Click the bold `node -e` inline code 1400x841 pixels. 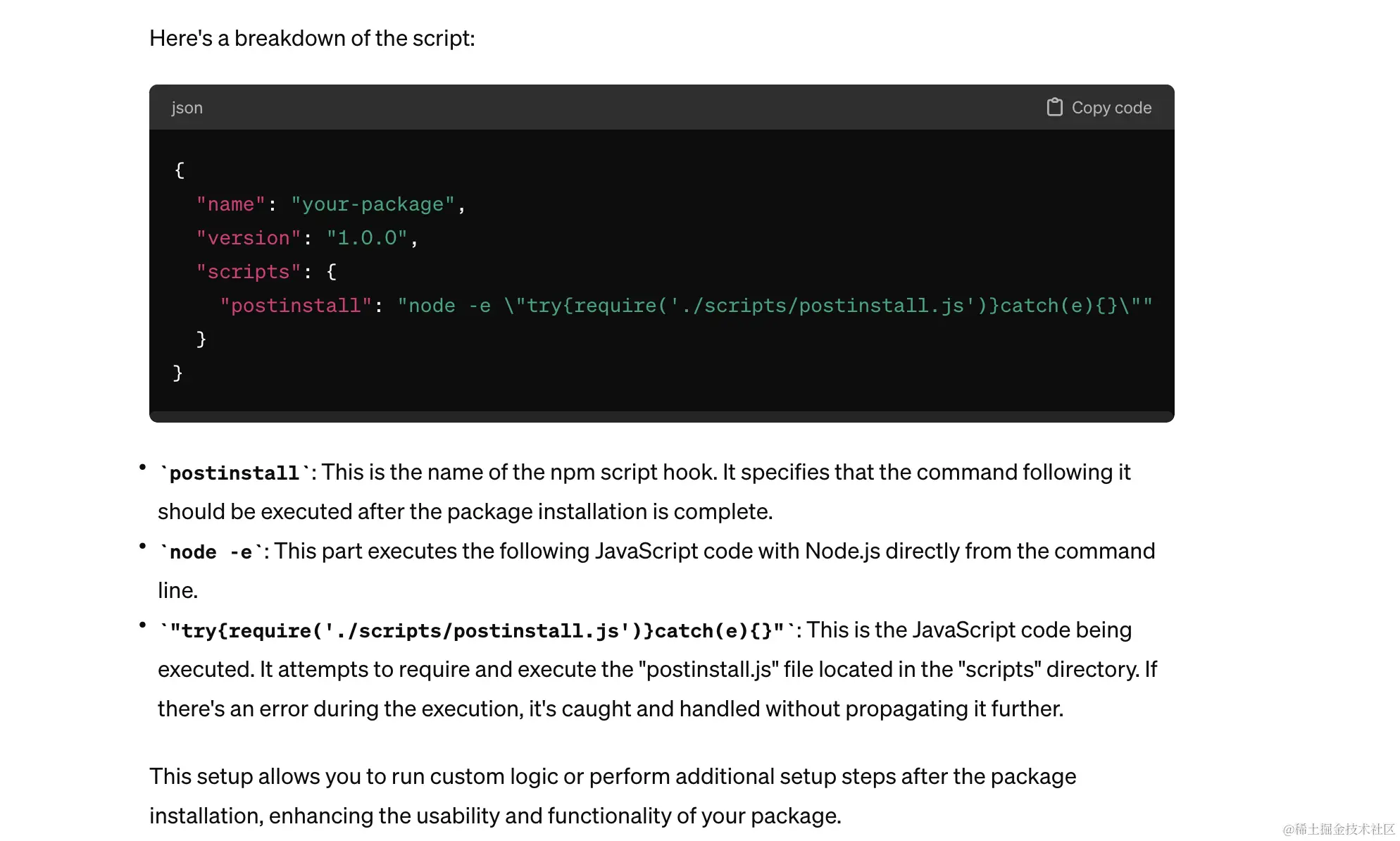(x=211, y=552)
